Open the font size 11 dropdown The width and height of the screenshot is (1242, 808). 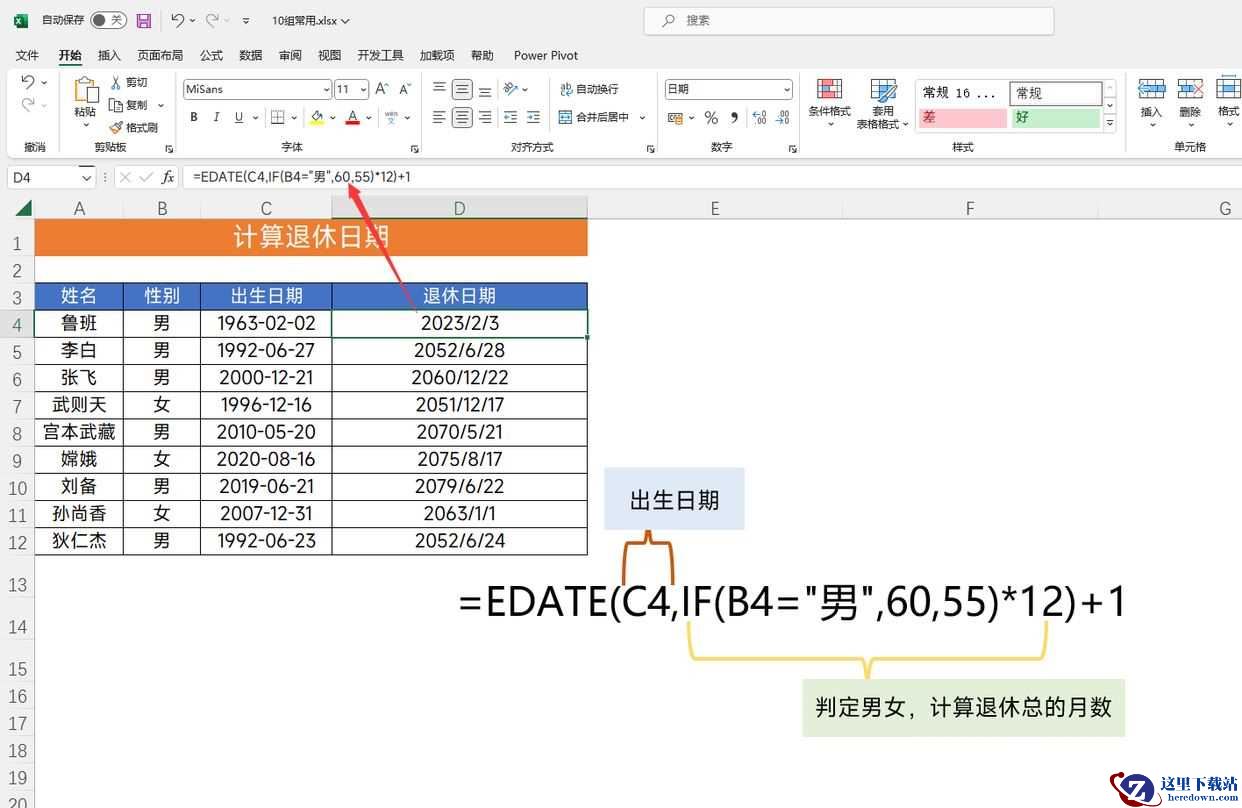pyautogui.click(x=362, y=90)
